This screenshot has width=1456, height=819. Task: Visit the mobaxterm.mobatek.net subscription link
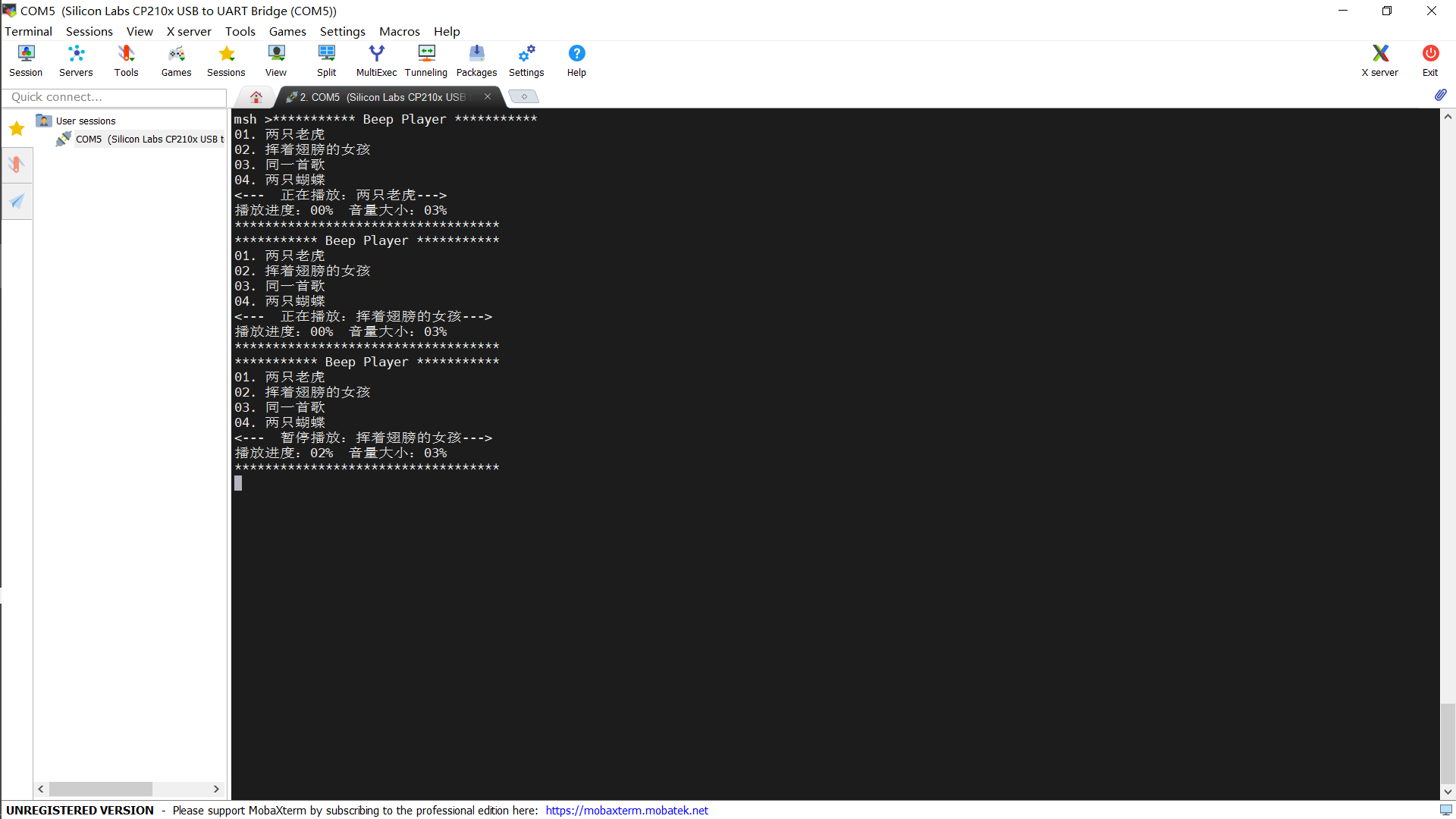pos(626,810)
